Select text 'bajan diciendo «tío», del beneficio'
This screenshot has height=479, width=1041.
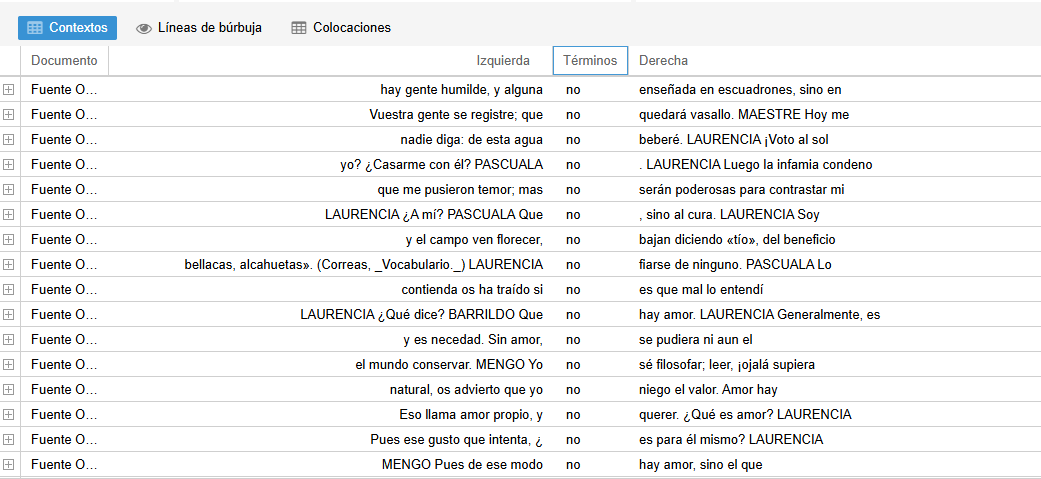(x=737, y=240)
